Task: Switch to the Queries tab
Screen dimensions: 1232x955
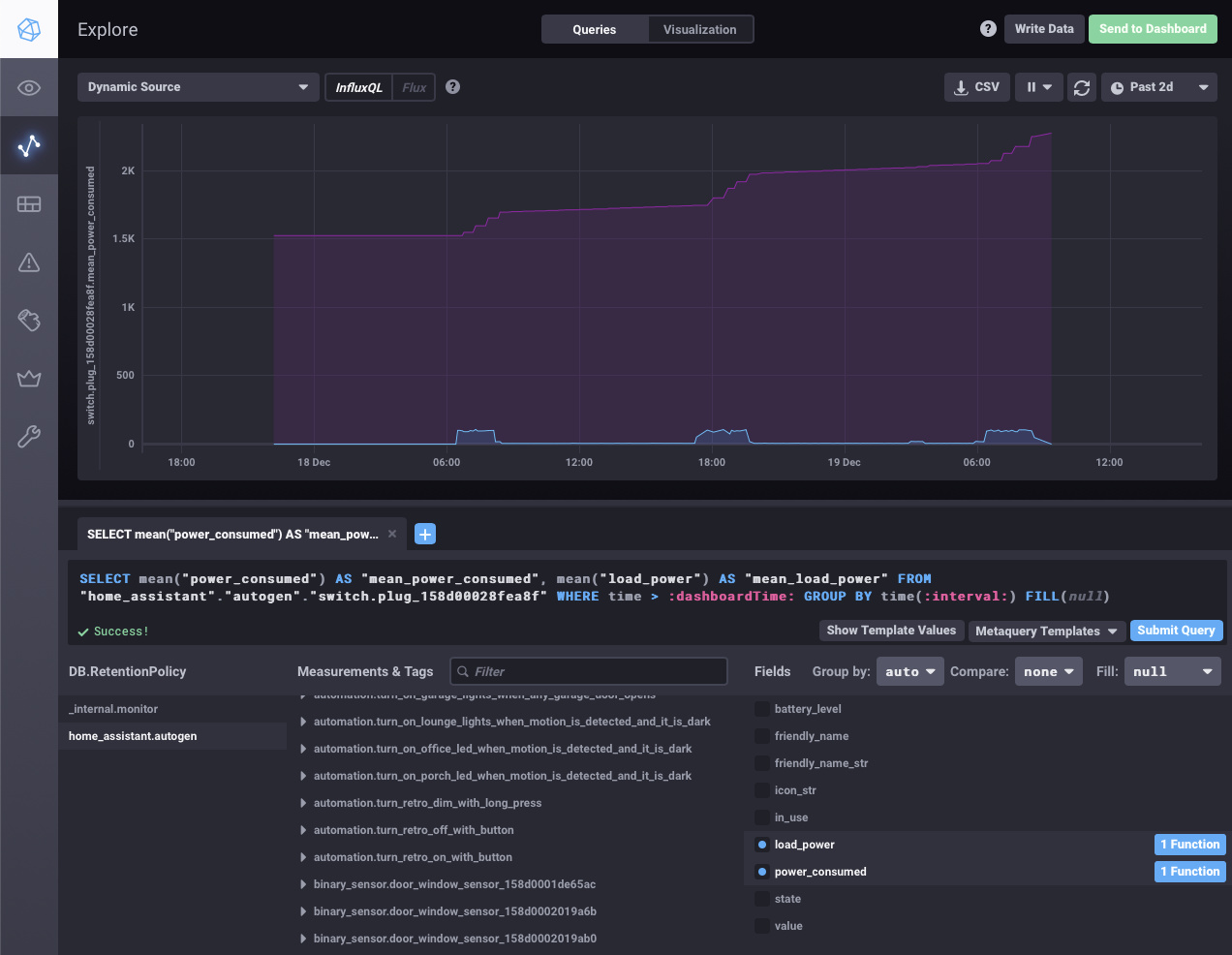Action: (594, 29)
